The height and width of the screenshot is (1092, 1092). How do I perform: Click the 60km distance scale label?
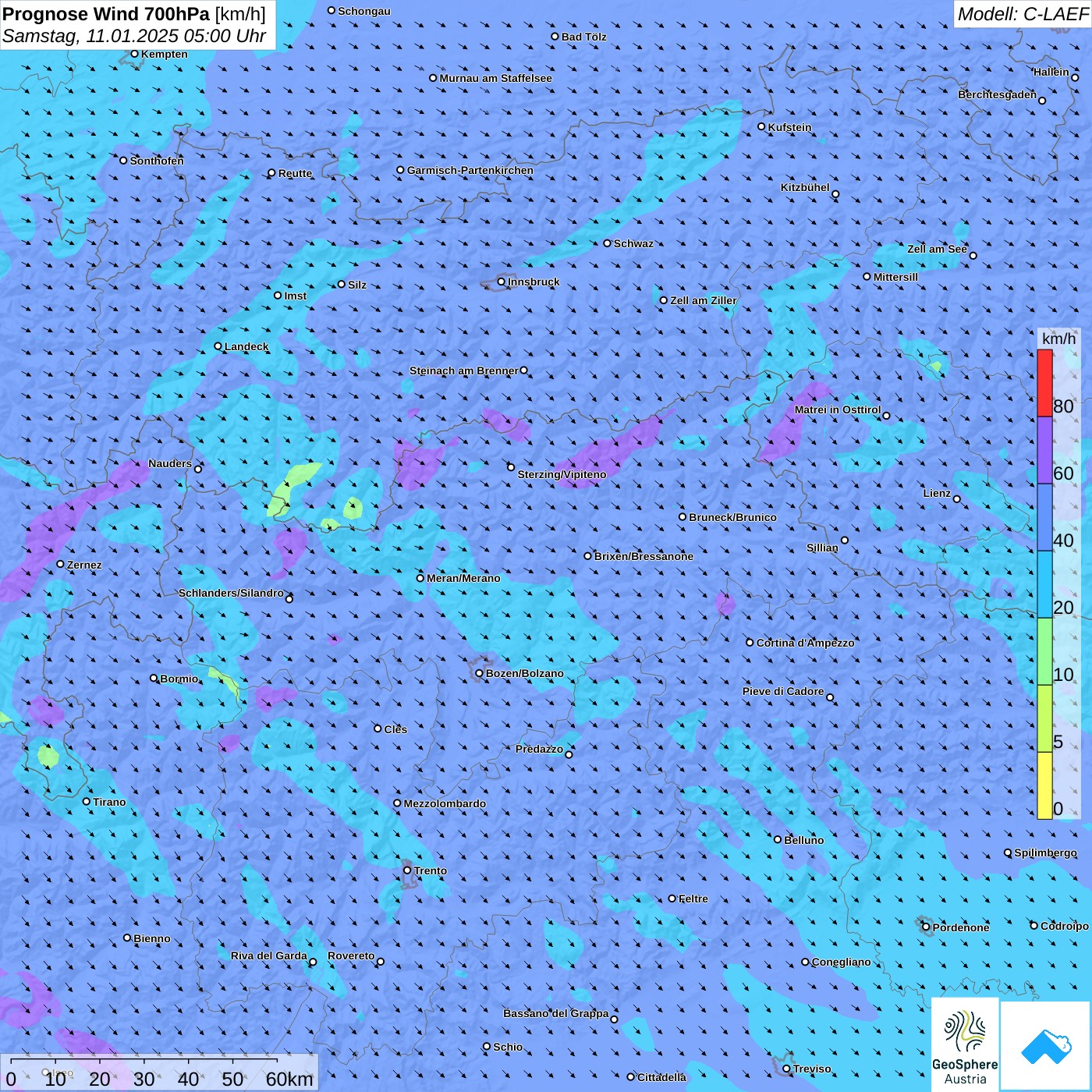coord(289,1080)
